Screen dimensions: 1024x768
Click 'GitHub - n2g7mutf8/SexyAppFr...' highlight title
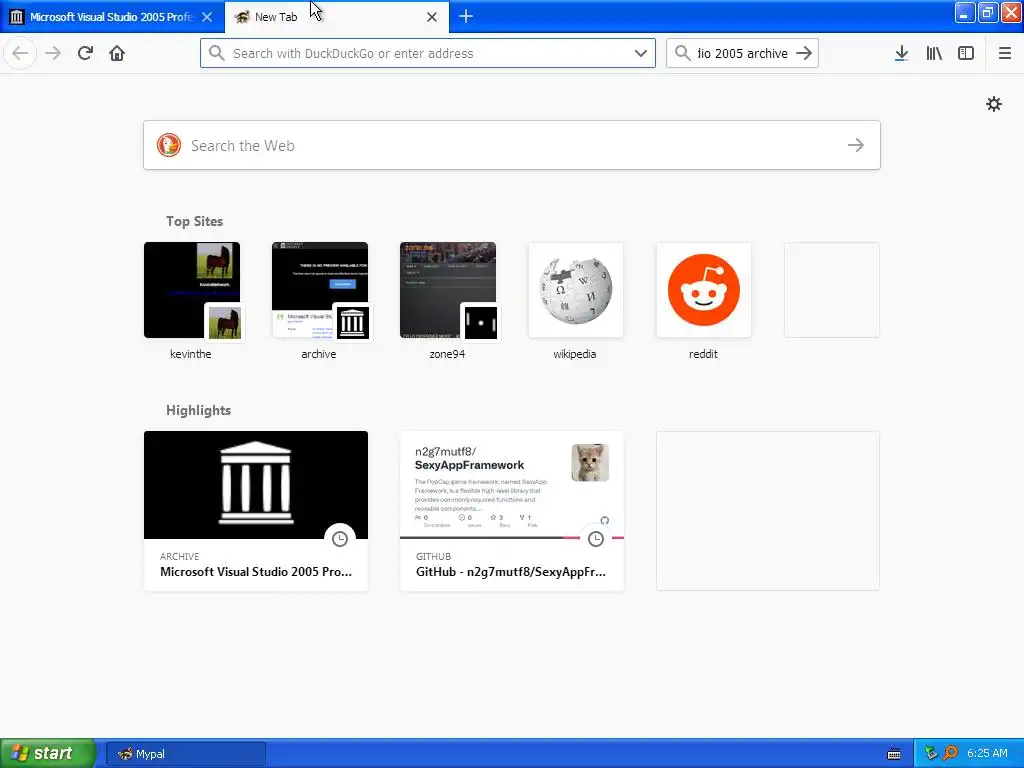[511, 571]
